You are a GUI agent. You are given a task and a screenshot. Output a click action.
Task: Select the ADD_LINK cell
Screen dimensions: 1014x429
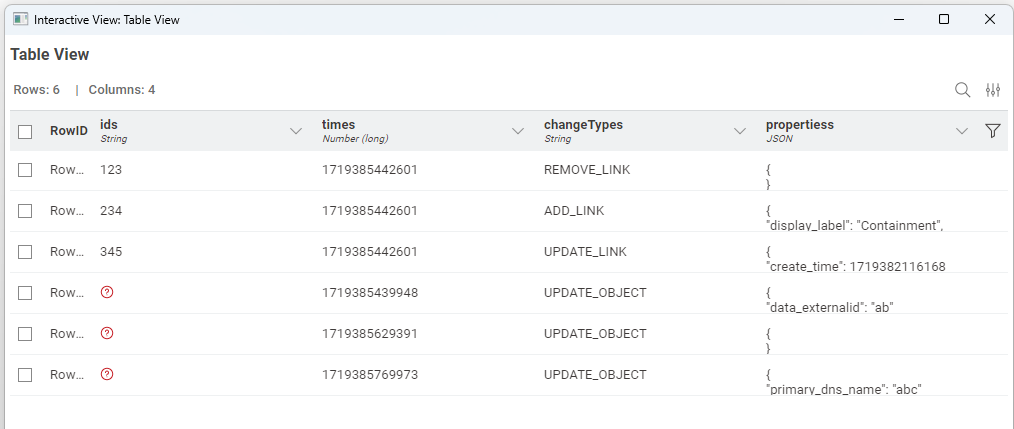[574, 211]
